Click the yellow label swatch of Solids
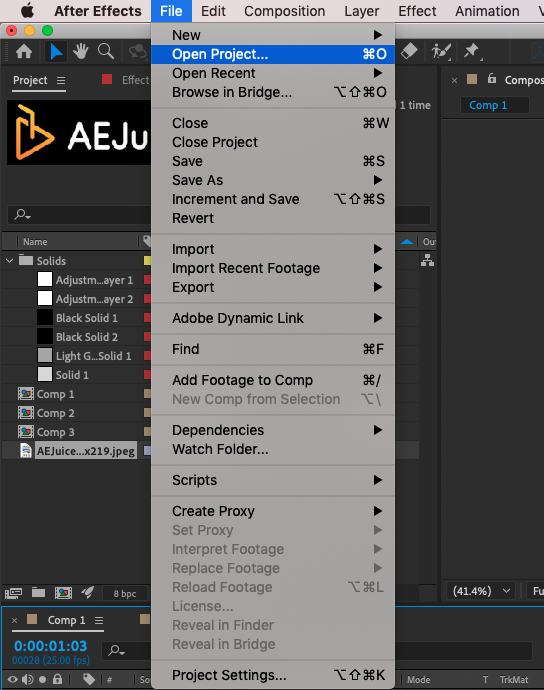The image size is (544, 690). coord(147,261)
